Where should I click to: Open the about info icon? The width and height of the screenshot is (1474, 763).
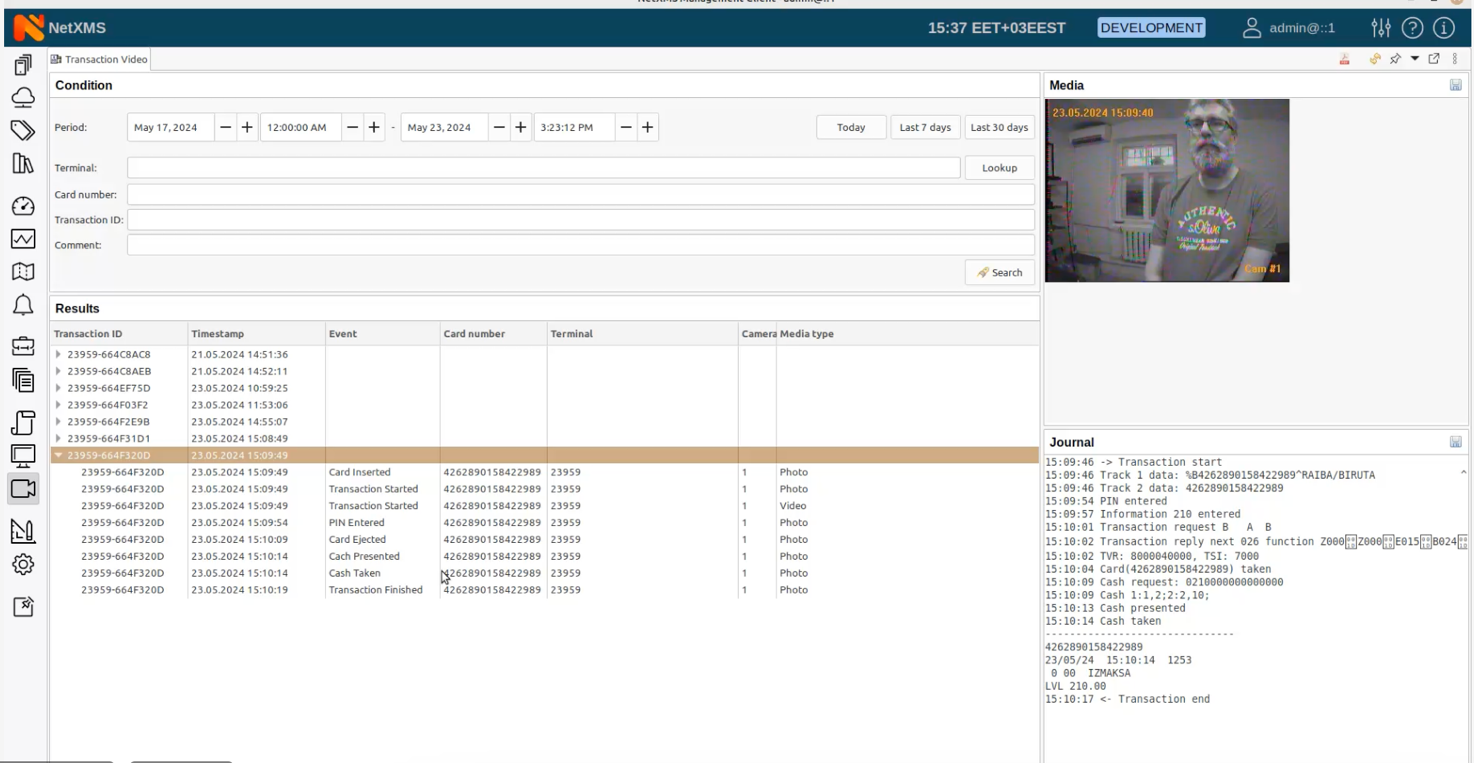click(1443, 28)
